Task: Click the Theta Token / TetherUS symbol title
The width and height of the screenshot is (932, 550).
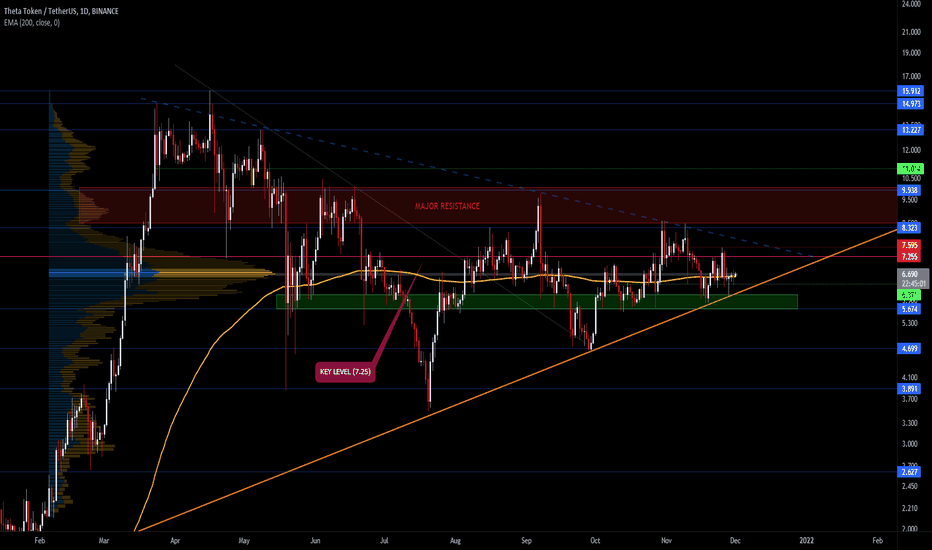Action: [x=61, y=11]
